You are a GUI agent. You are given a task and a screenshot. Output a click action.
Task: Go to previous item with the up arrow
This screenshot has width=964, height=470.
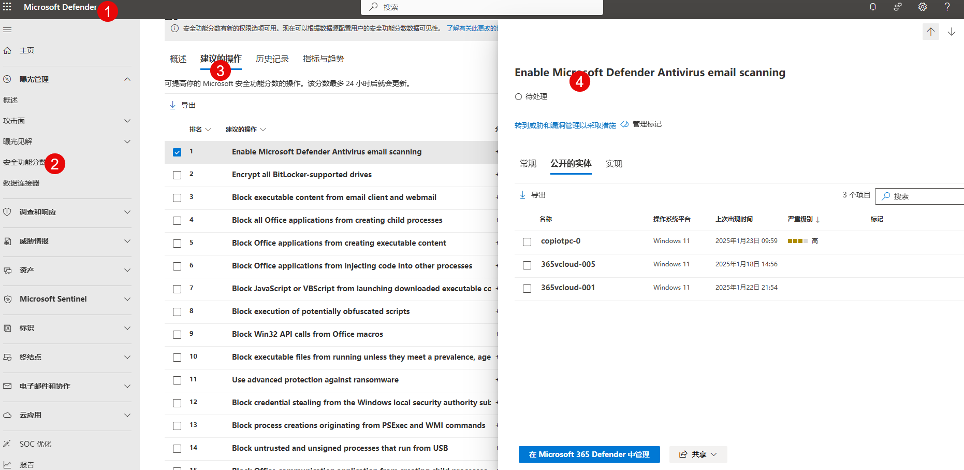(x=931, y=32)
